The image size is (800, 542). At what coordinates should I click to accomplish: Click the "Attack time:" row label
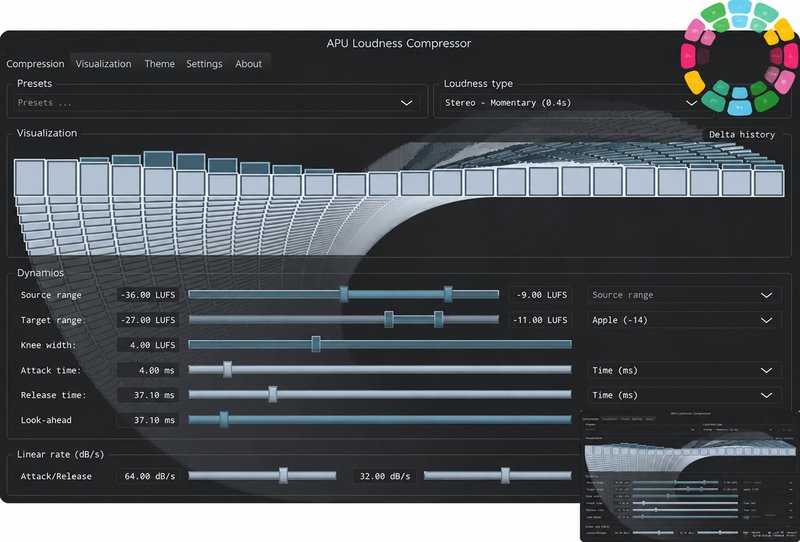click(51, 370)
